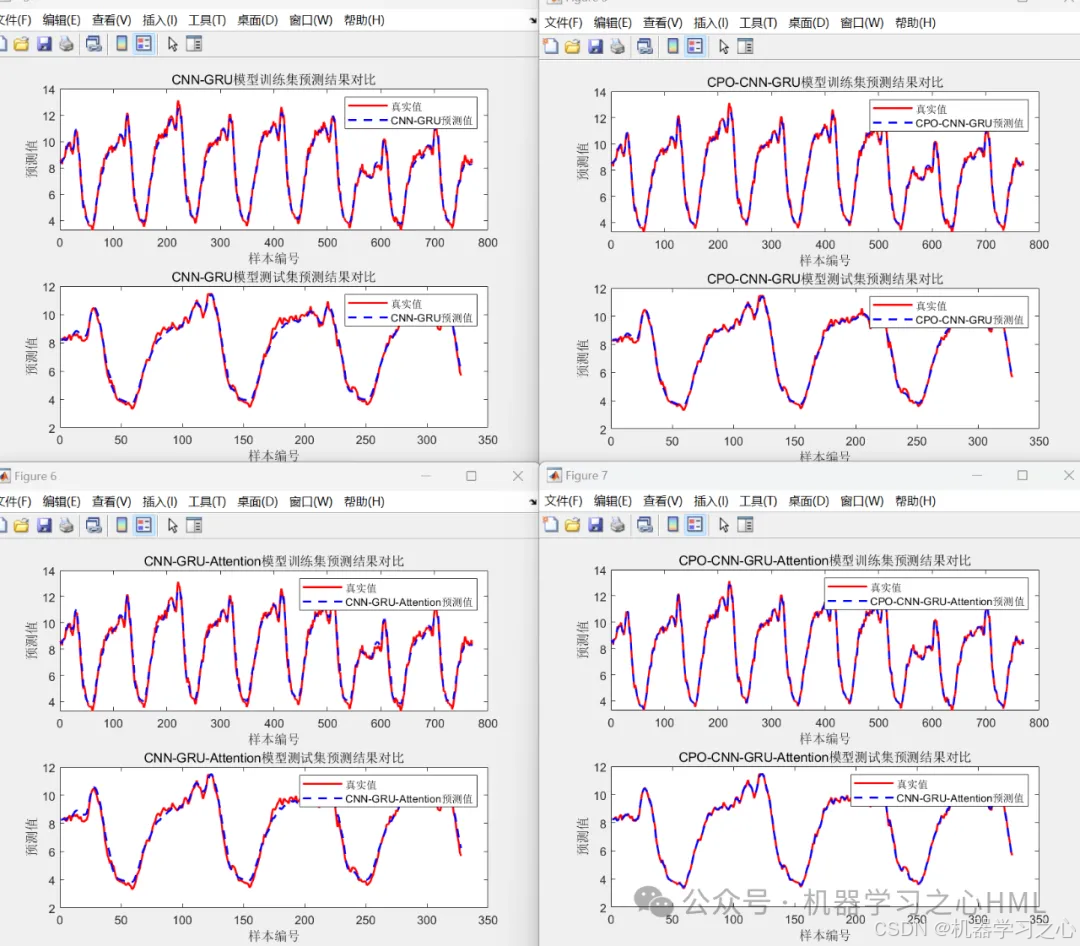Viewport: 1080px width, 946px height.
Task: Save Figure 7 with the floppy disk icon
Action: click(x=595, y=525)
